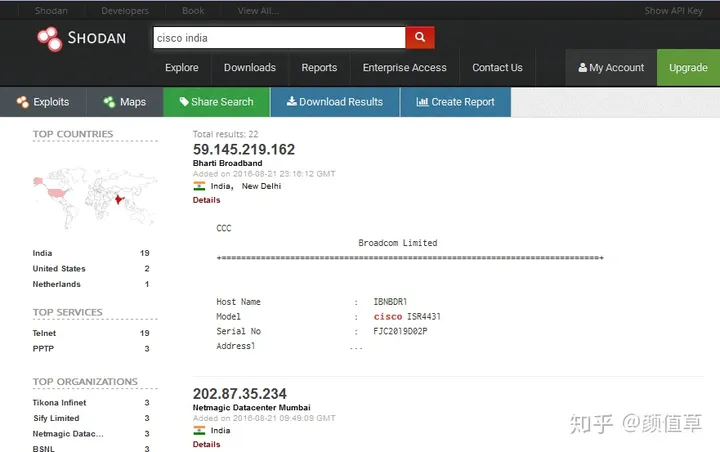The image size is (720, 452).
Task: Click the My Account user icon
Action: click(x=583, y=68)
